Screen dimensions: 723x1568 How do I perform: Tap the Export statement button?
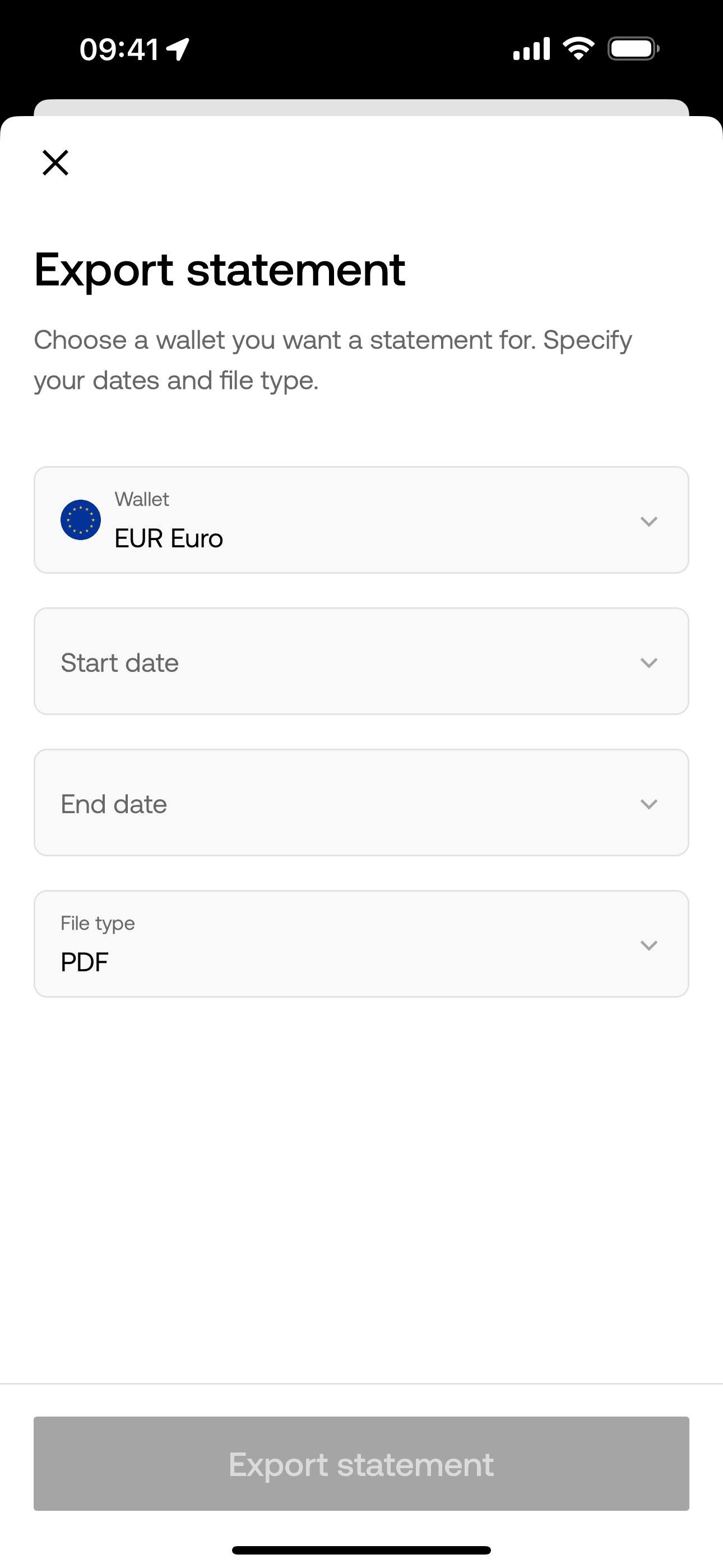[x=361, y=1463]
